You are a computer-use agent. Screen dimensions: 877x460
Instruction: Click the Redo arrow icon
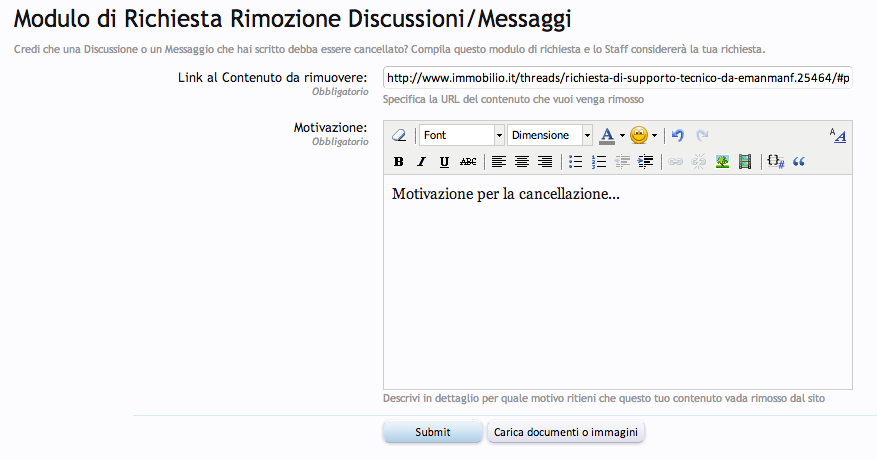[702, 135]
